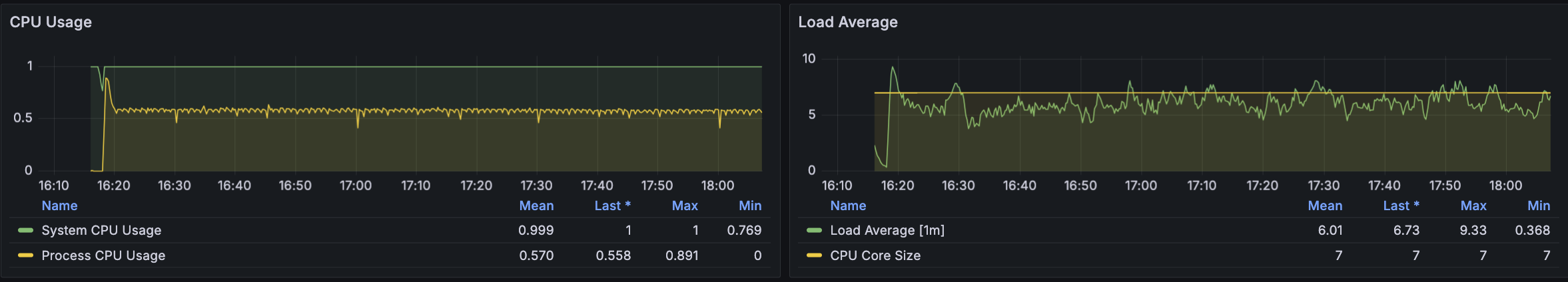Sort CPU Usage legend by Last * column
Screen dimensions: 1568x282
coord(612,206)
